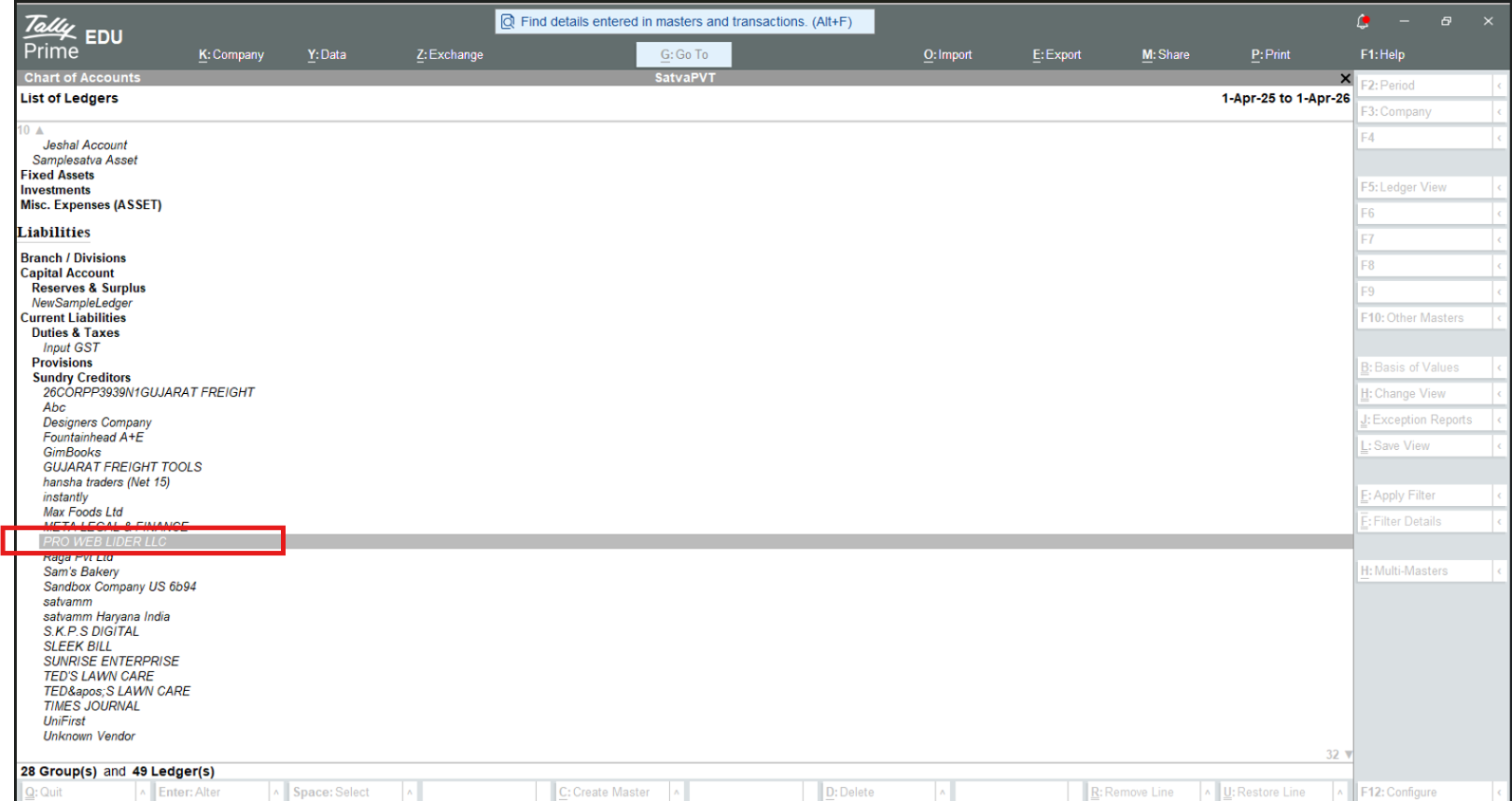Click F2: Period button
1512x801 pixels.
tap(1424, 85)
